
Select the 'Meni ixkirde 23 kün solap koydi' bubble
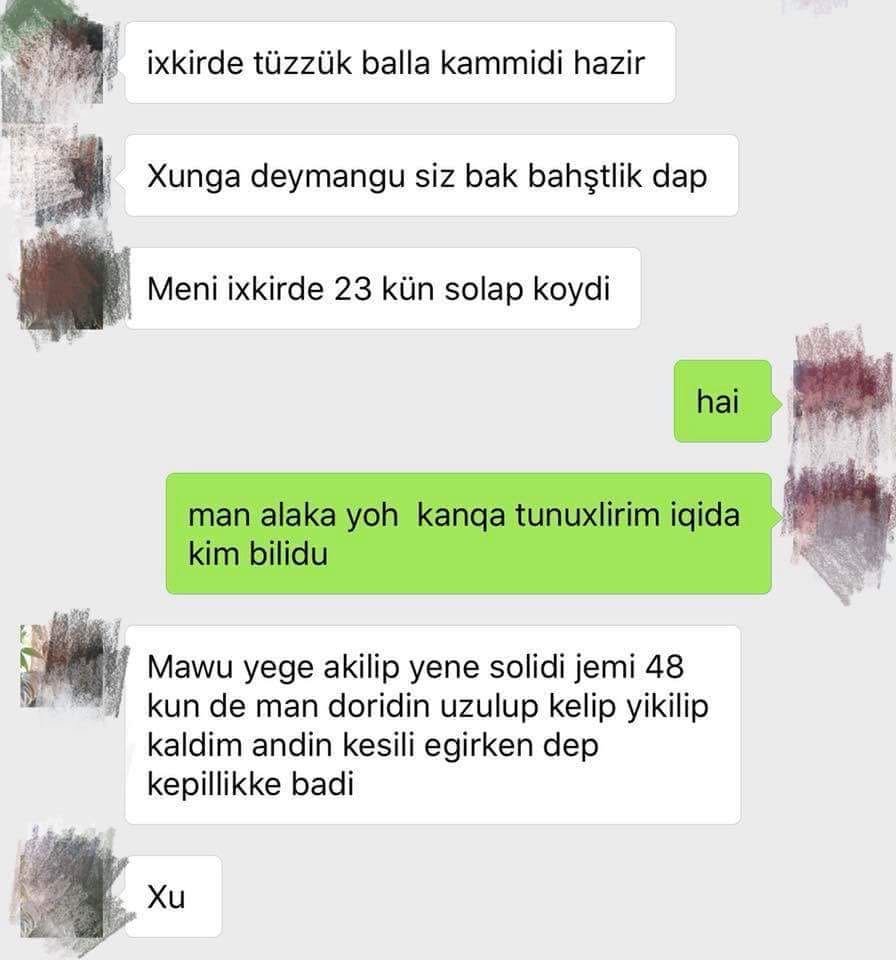[383, 288]
